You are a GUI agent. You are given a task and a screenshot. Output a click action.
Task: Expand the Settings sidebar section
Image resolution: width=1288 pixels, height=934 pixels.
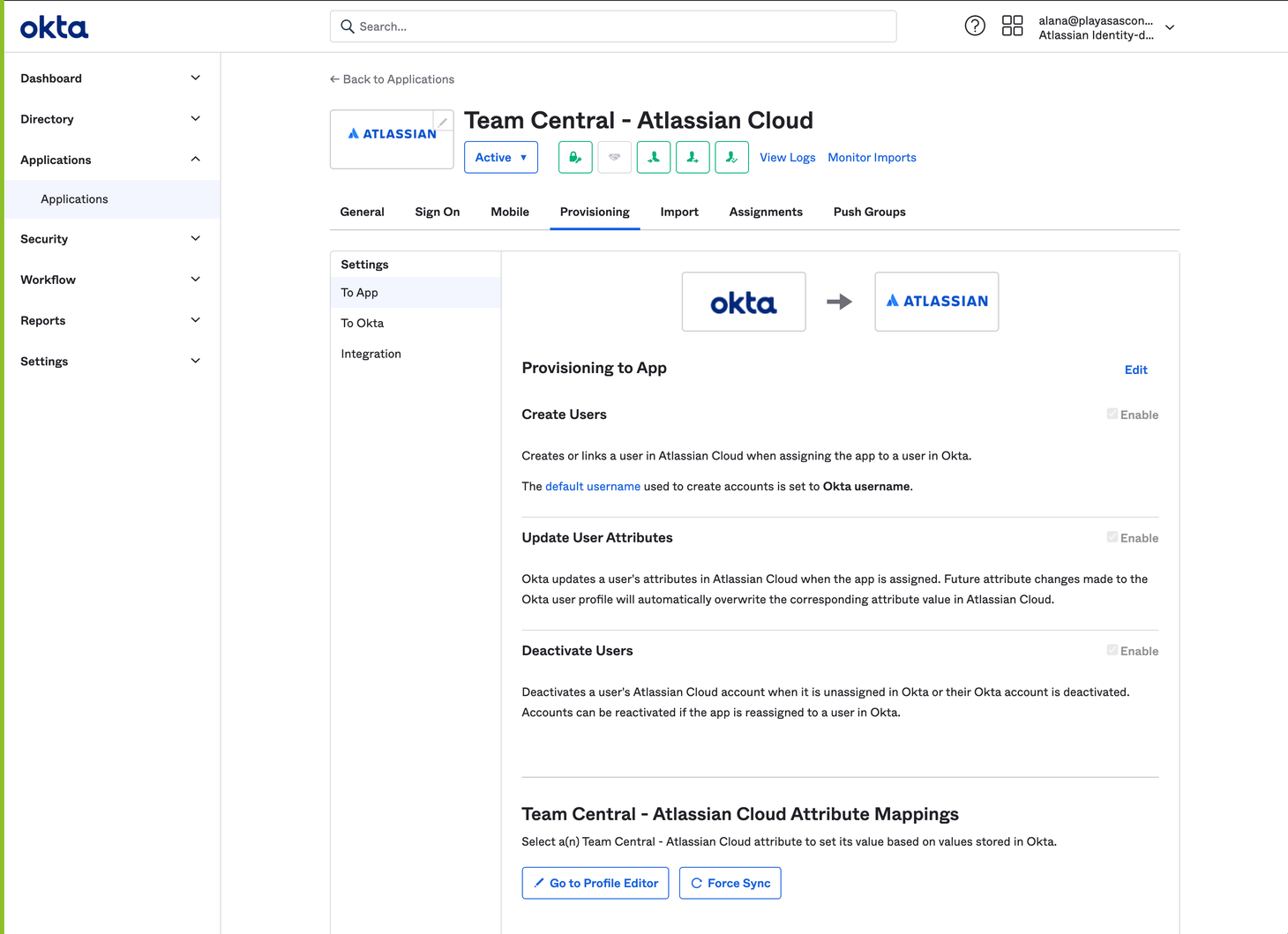110,361
